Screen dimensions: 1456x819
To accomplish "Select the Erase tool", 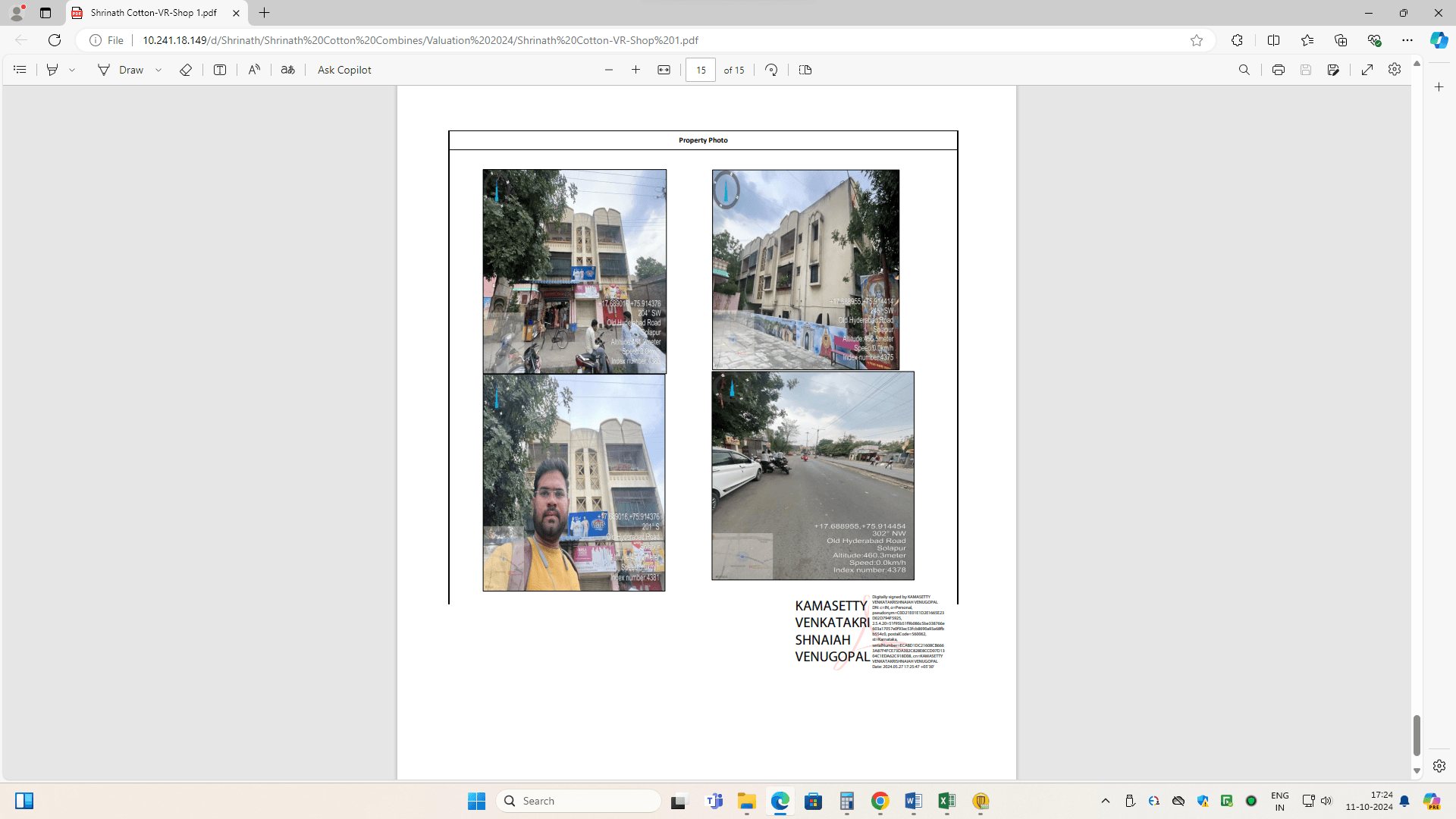I will (x=186, y=70).
